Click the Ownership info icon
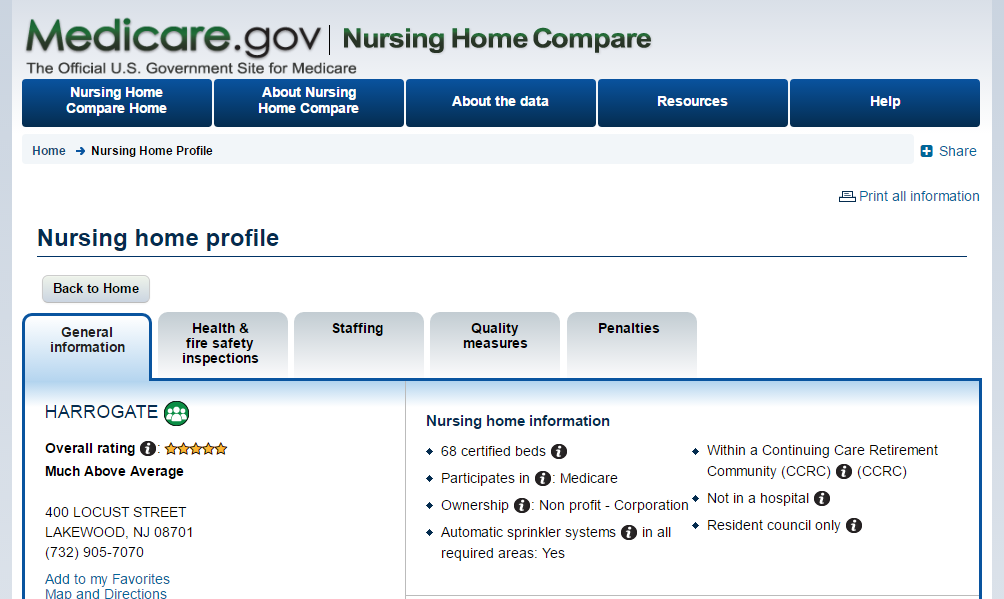This screenshot has height=599, width=1004. pyautogui.click(x=522, y=505)
